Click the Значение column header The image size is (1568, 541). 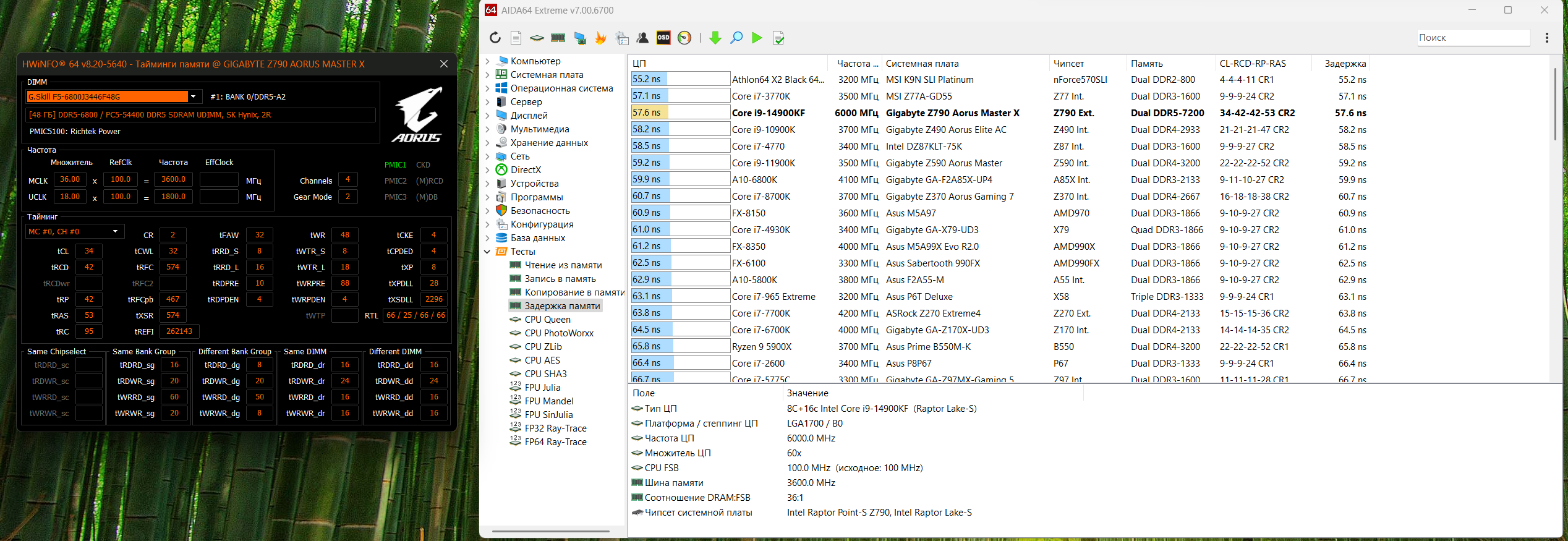[933, 393]
